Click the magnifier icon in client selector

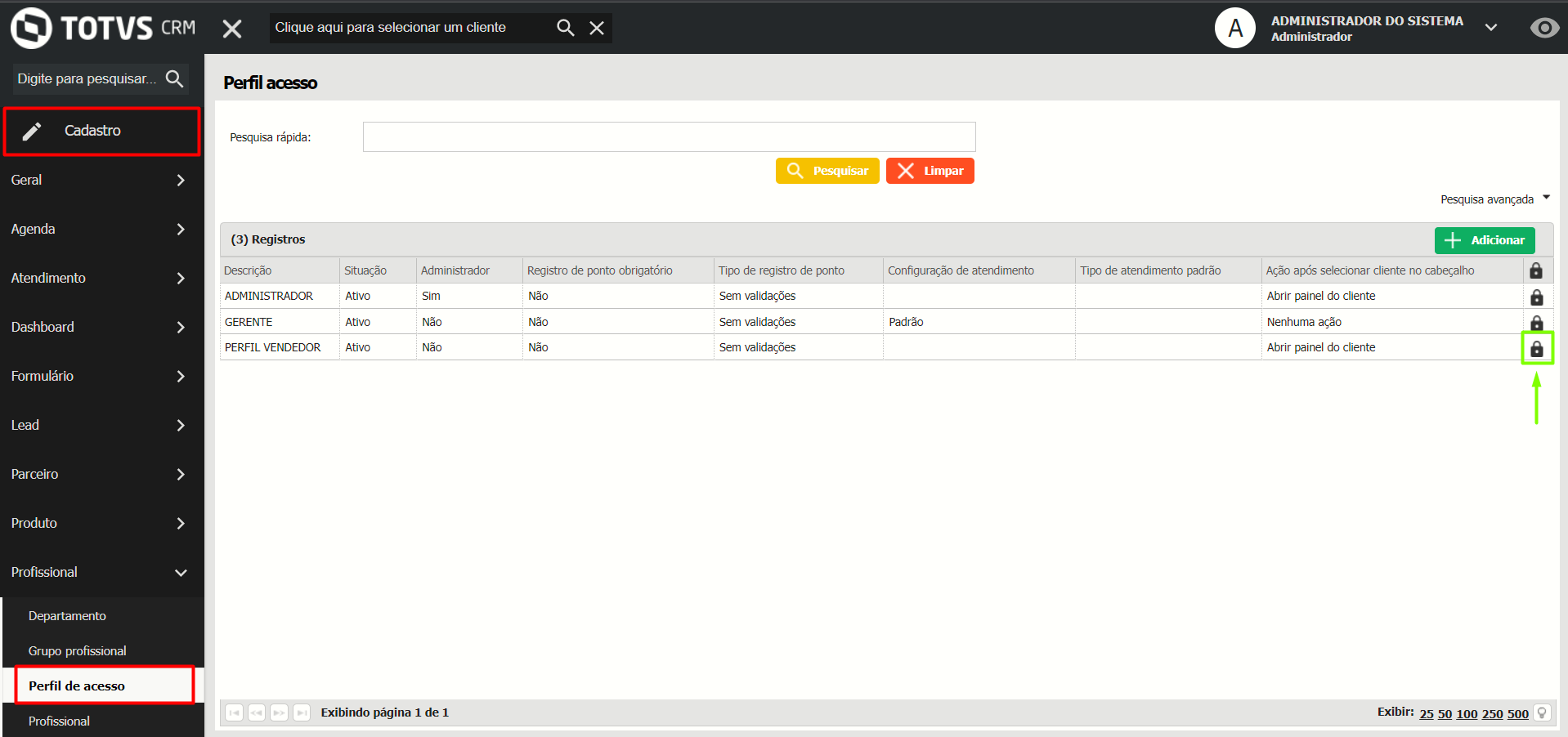point(565,28)
